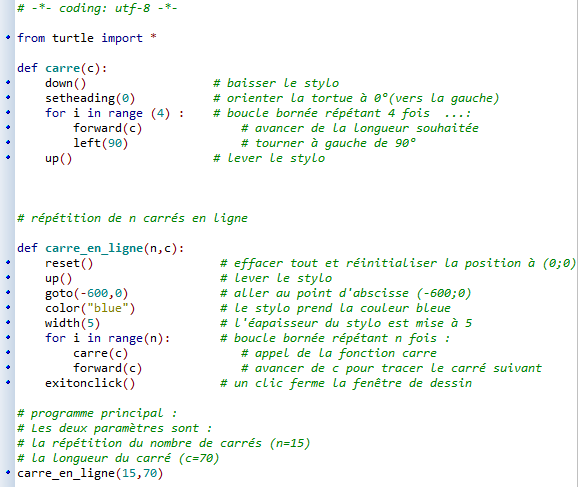Screen dimensions: 578x487
Task: Click the 'up()' statement in carre function
Action: 59,159
